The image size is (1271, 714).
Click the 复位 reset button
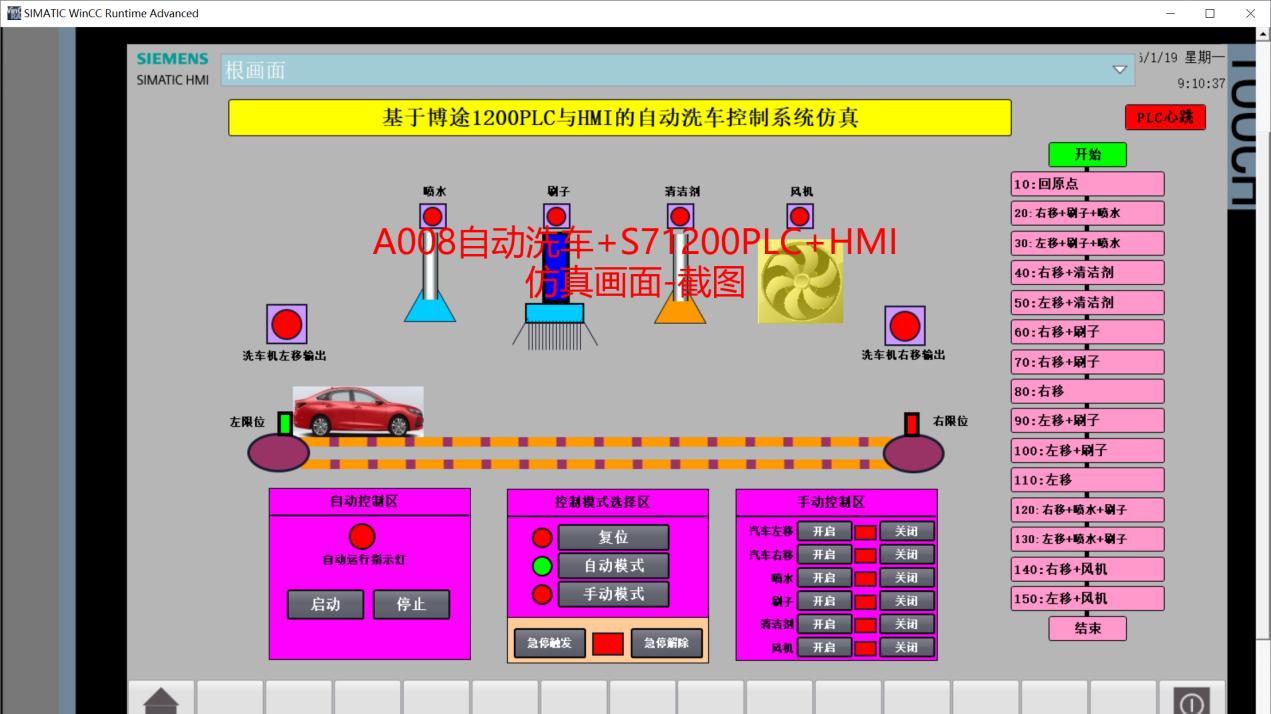tap(615, 537)
